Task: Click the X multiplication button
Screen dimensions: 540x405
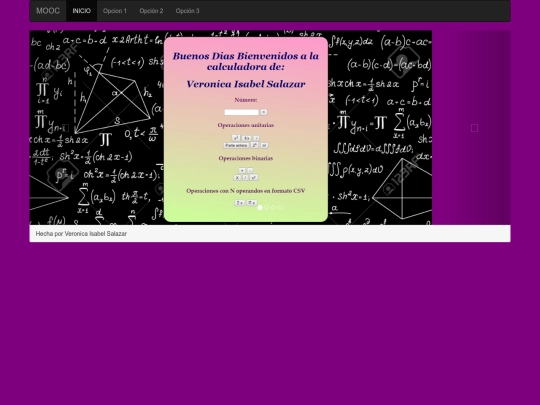Action: [237, 178]
